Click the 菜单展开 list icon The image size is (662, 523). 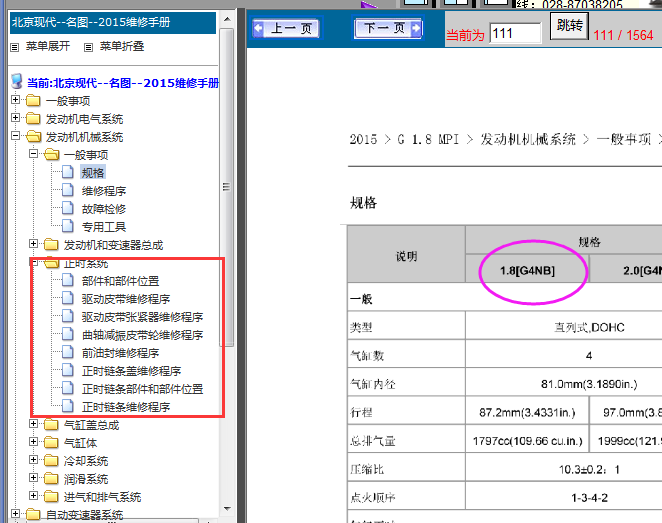[x=15, y=47]
